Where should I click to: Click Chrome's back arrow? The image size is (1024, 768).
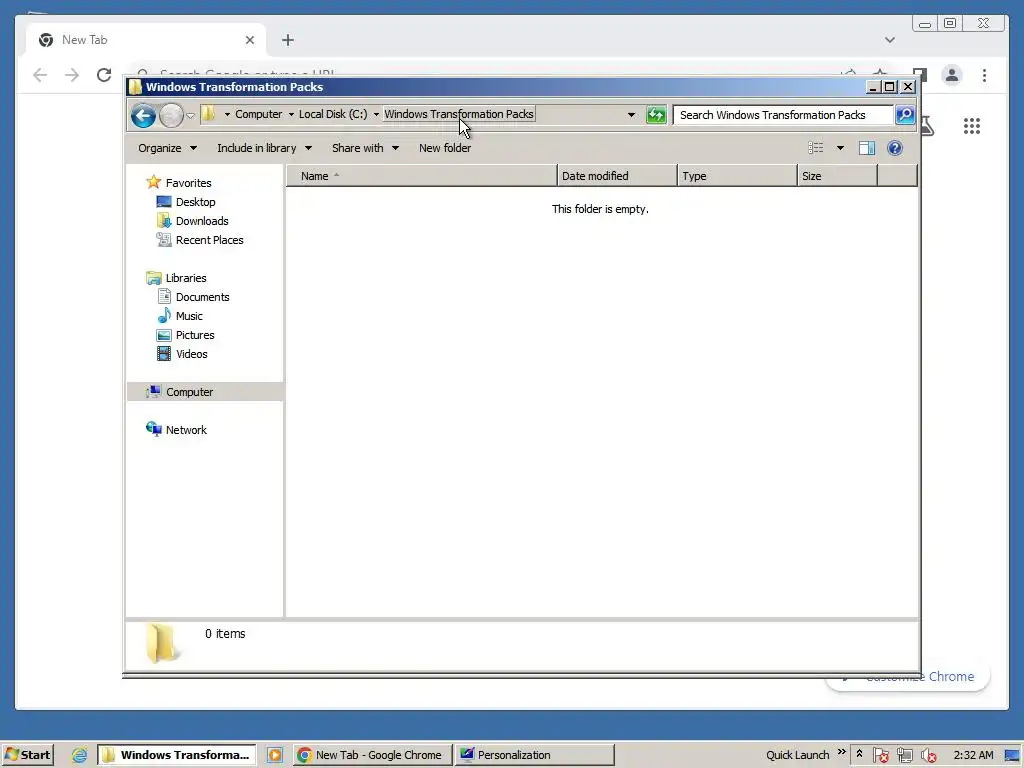40,75
